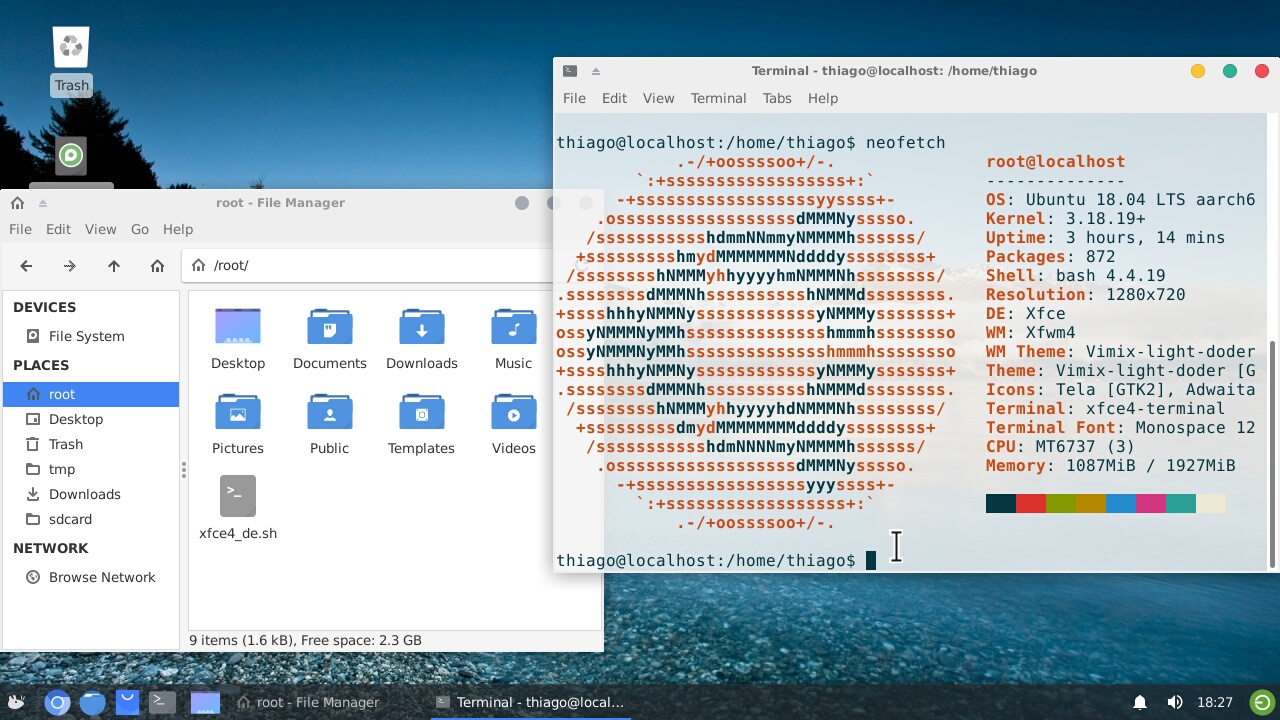
Task: Open the Tabs menu in Terminal
Action: coord(777,98)
